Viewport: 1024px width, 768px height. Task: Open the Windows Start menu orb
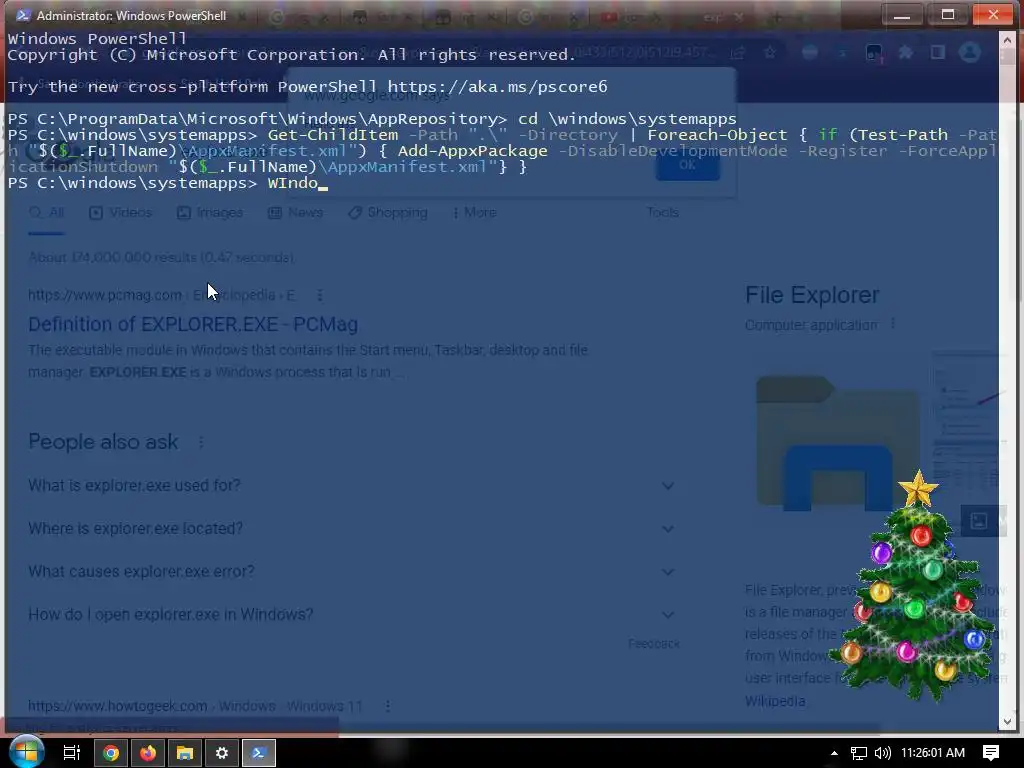(x=25, y=752)
